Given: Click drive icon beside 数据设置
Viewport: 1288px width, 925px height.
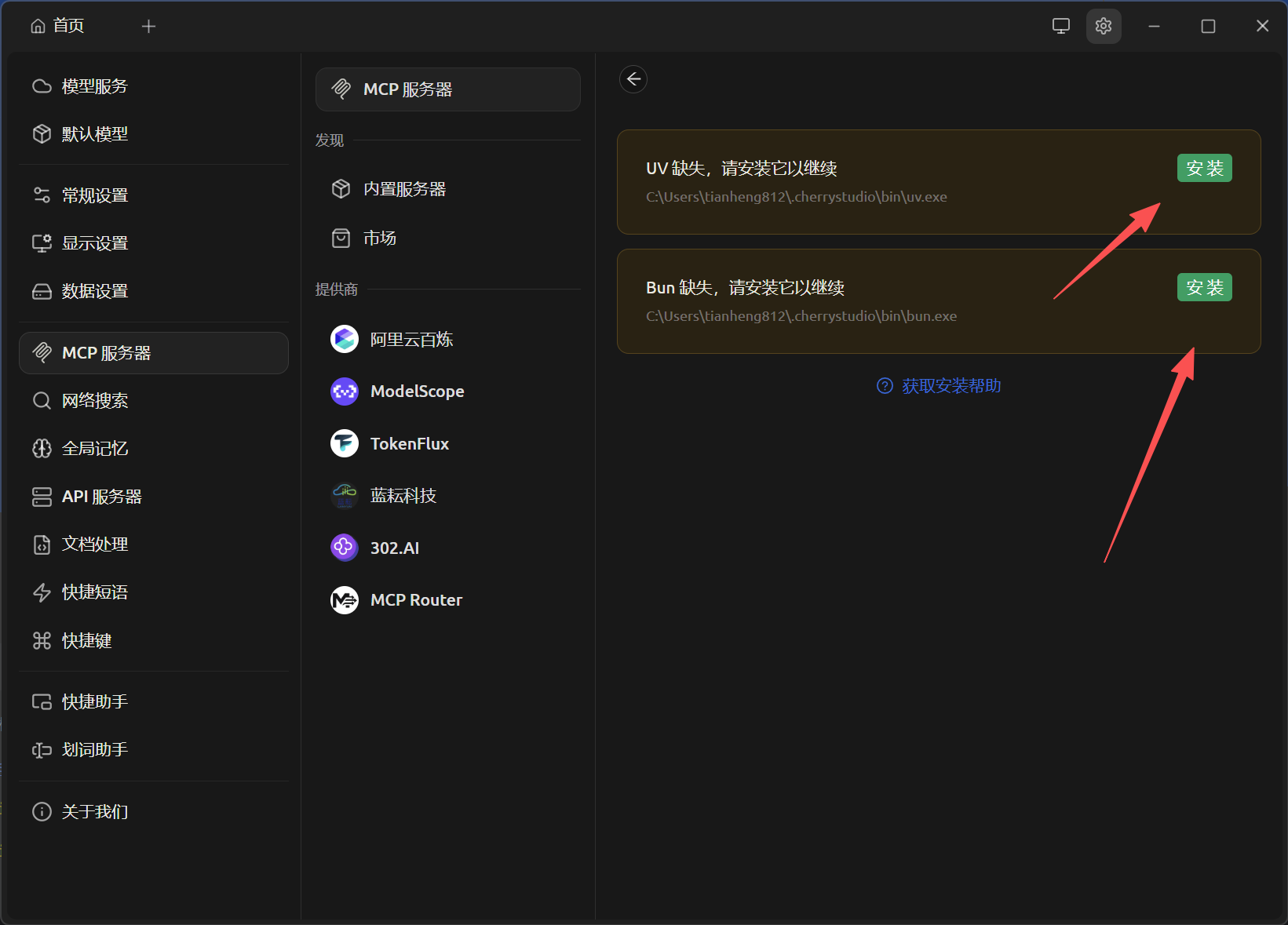Looking at the screenshot, I should click(x=42, y=291).
